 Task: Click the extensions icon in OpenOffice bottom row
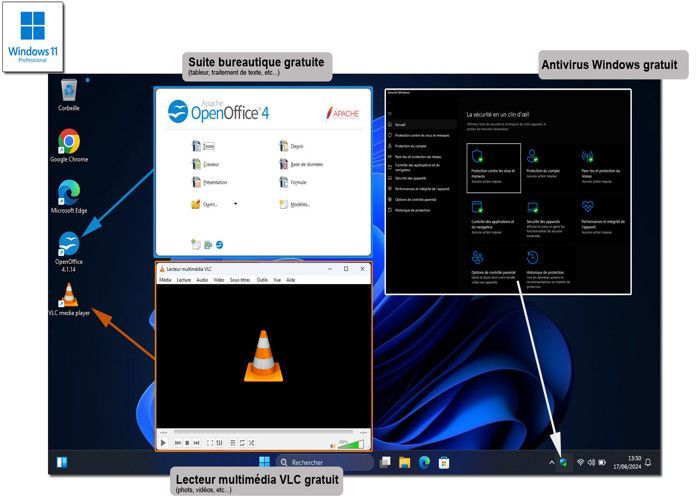(208, 245)
